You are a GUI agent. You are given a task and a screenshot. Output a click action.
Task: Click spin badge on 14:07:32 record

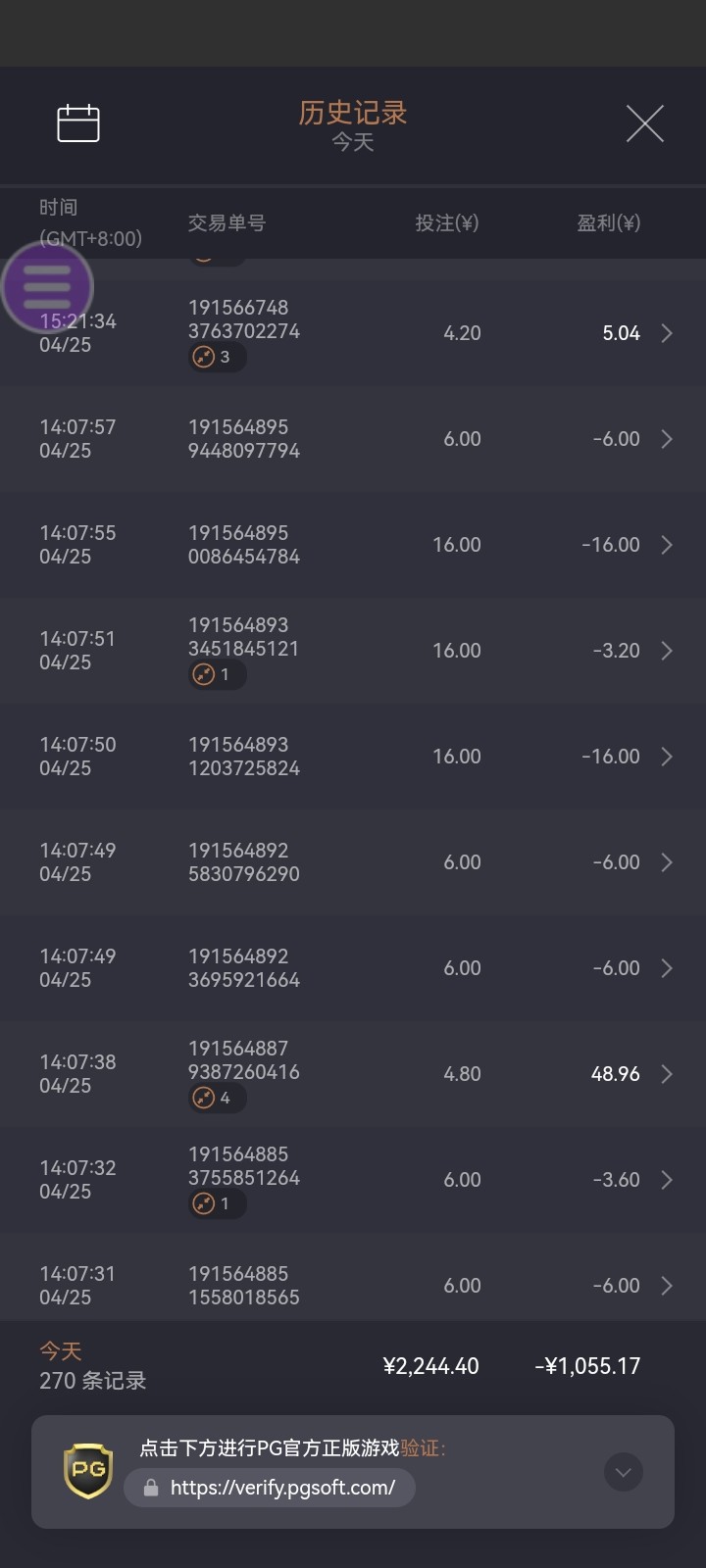pos(216,1203)
